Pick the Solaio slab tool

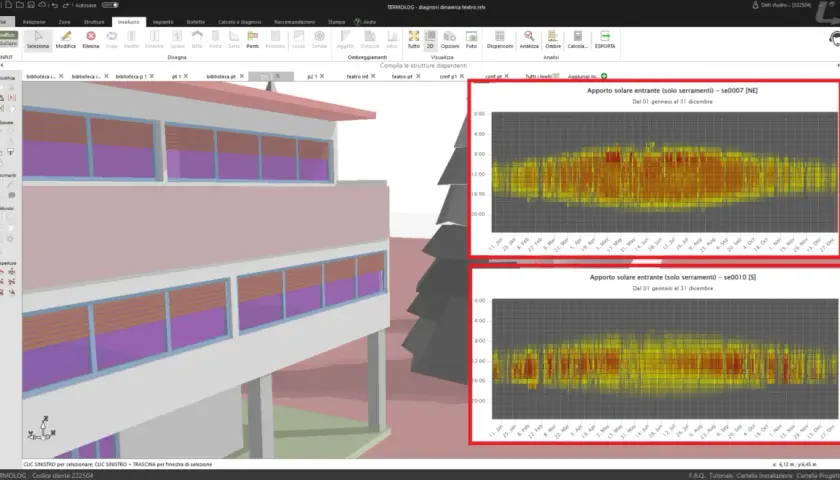point(177,40)
